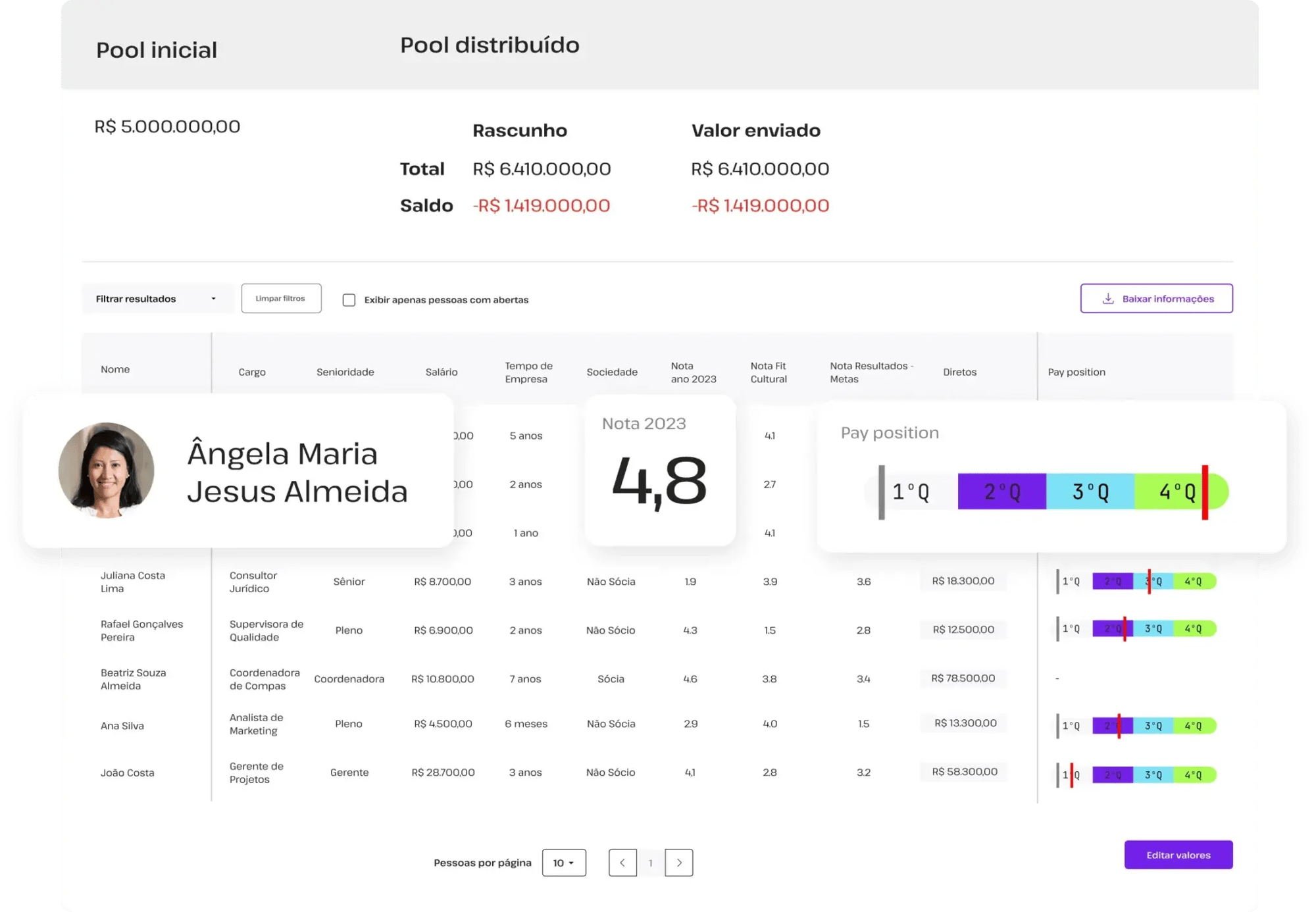This screenshot has height=912, width=1316.
Task: Click Ângela Maria's profile photo
Action: (x=107, y=470)
